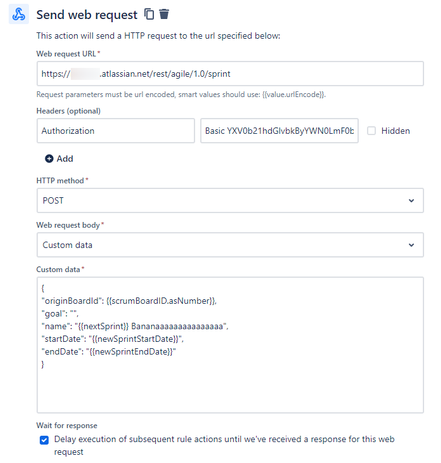Open the POST method dropdown field
Viewport: 441px width, 463px height.
pos(230,200)
